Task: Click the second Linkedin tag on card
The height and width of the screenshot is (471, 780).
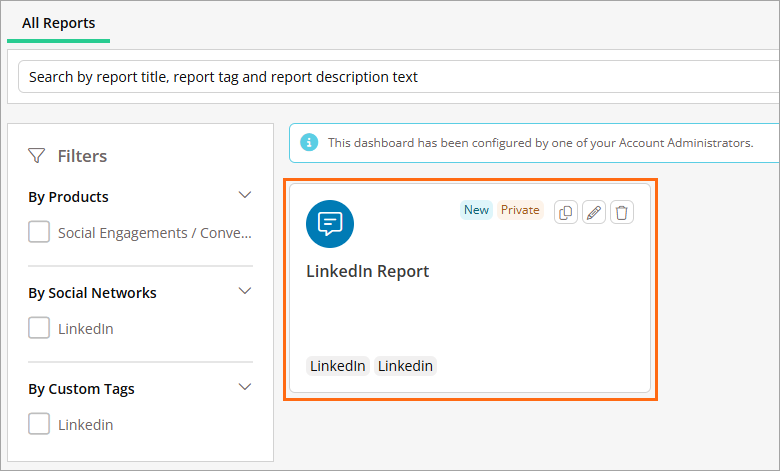Action: (x=405, y=366)
